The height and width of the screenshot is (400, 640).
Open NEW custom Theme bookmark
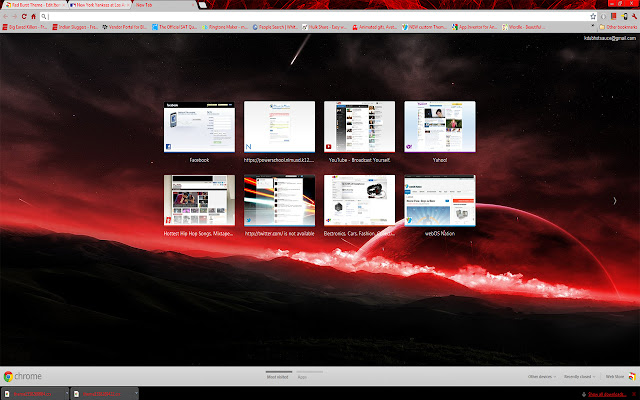click(x=425, y=27)
